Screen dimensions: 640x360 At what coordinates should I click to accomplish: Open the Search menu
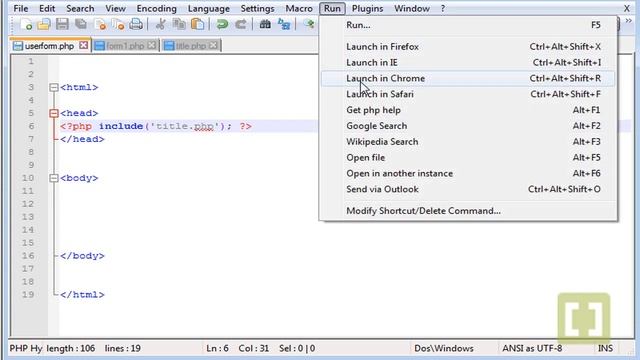click(x=80, y=8)
